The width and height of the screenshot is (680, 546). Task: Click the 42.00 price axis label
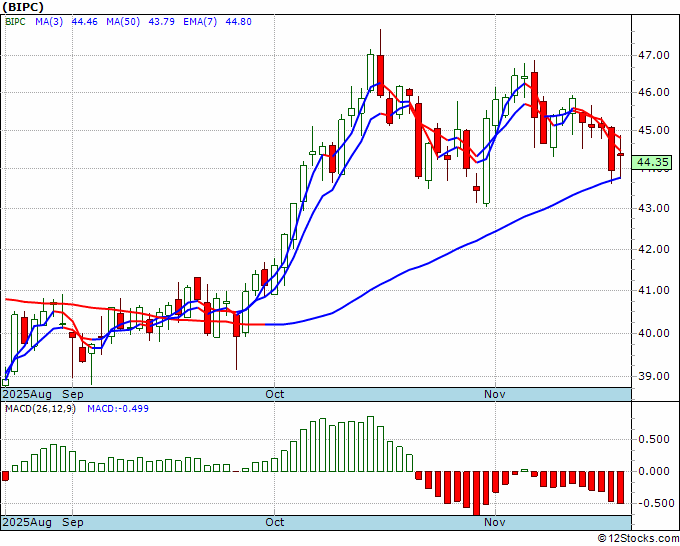[653, 249]
